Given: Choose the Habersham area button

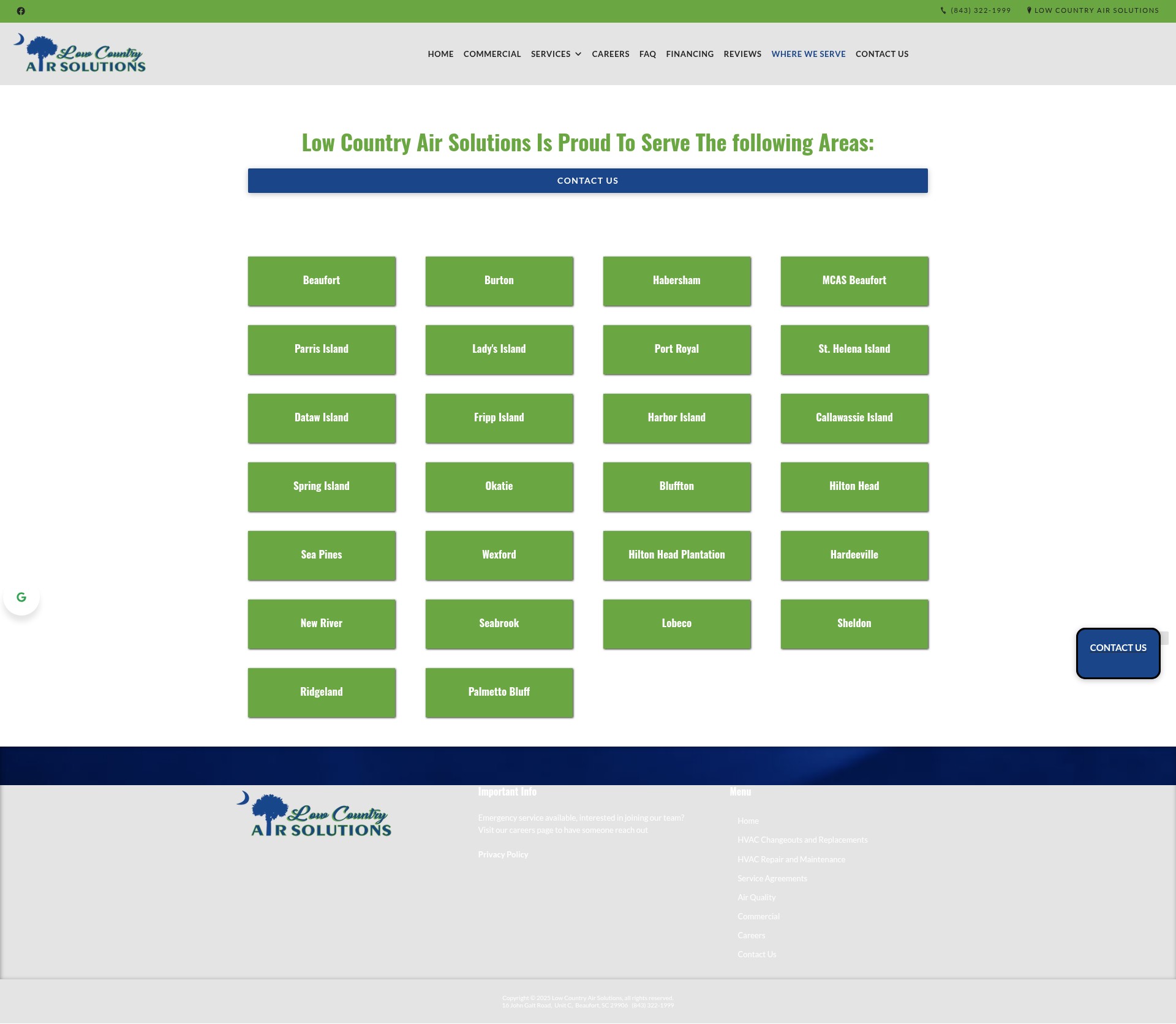Looking at the screenshot, I should pos(677,281).
